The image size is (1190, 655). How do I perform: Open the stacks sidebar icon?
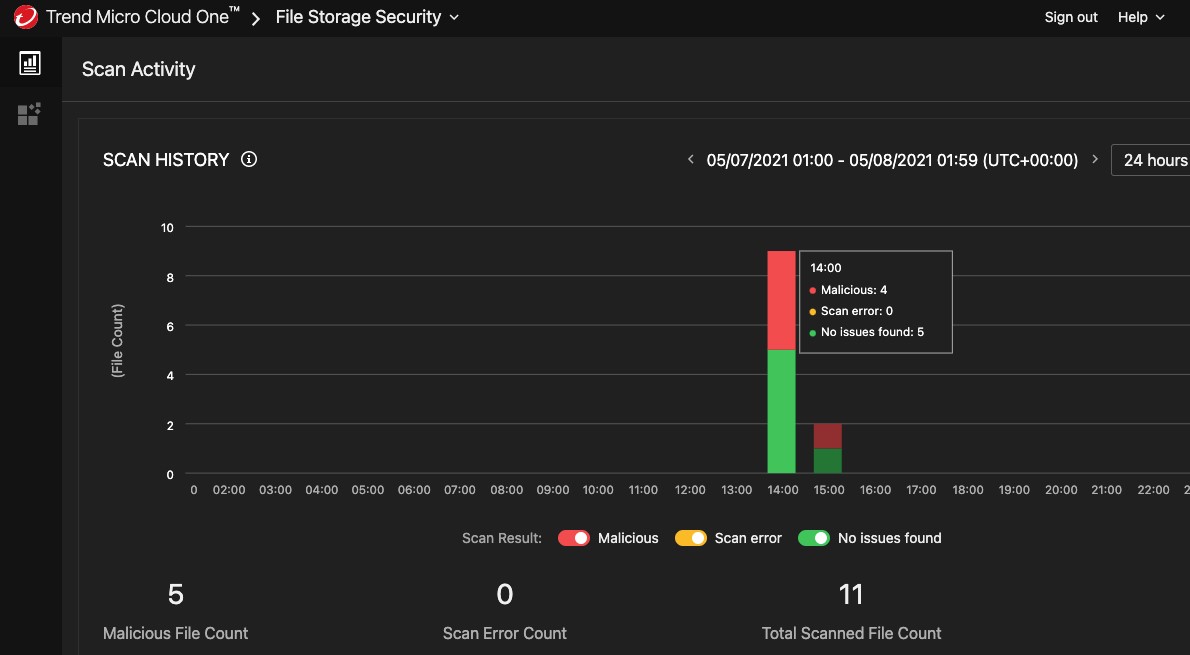coord(29,114)
